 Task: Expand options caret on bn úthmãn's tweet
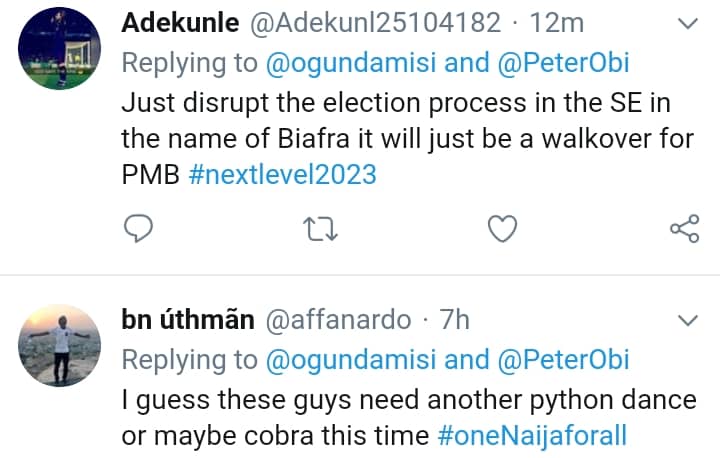688,321
